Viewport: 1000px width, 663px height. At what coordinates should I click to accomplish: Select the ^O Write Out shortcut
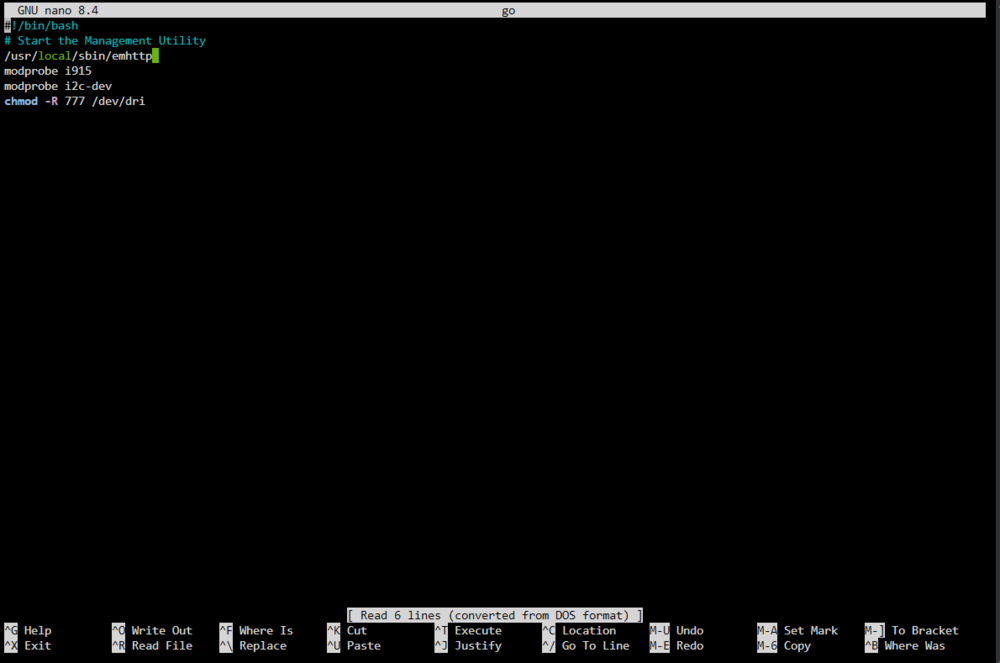click(x=152, y=630)
